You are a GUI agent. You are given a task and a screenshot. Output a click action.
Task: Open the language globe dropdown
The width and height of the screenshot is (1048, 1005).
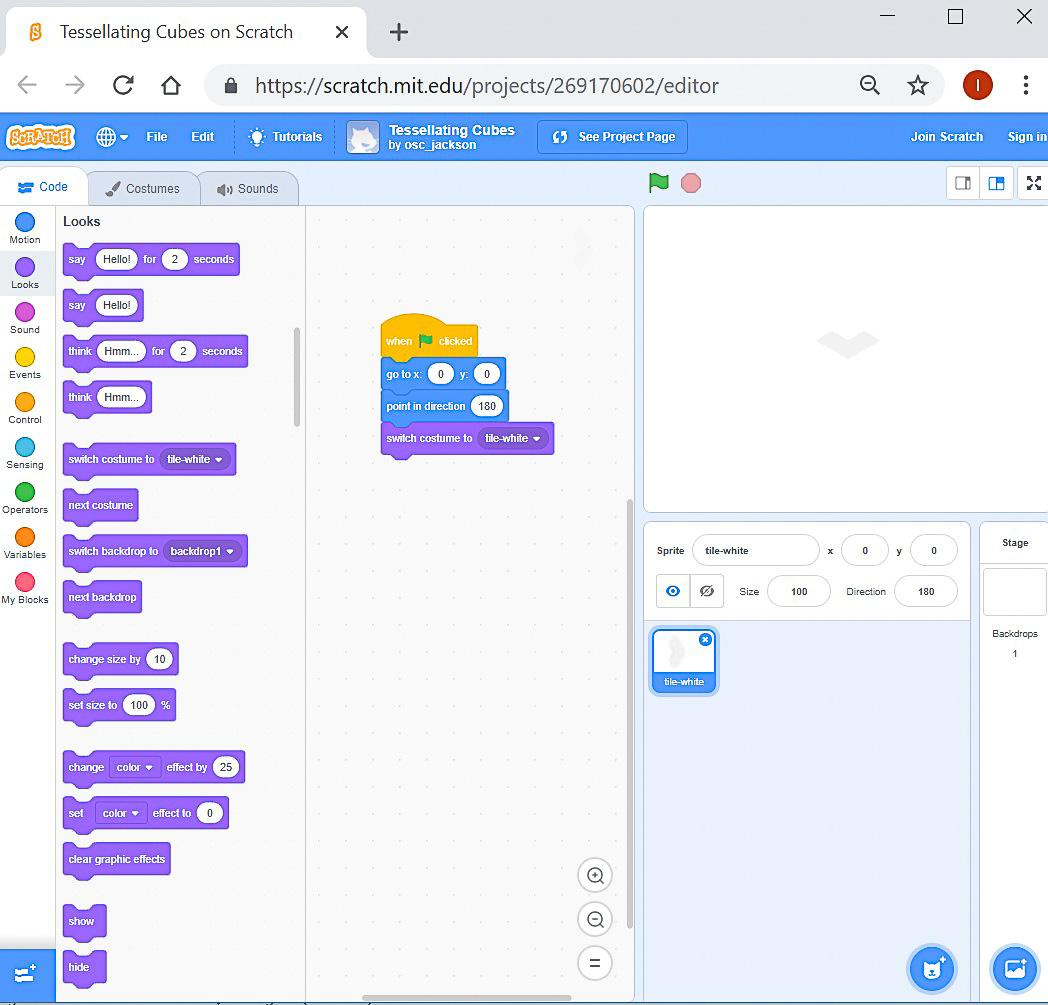click(112, 137)
